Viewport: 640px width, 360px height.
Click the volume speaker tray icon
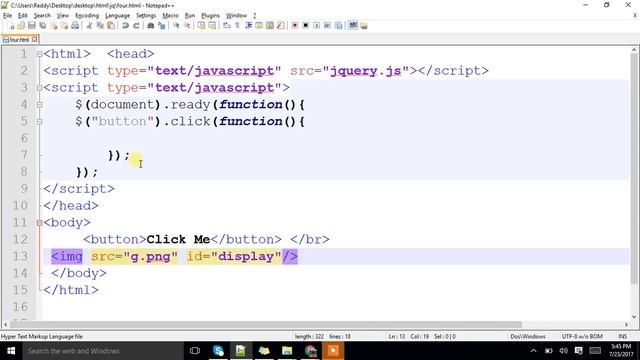click(x=564, y=351)
